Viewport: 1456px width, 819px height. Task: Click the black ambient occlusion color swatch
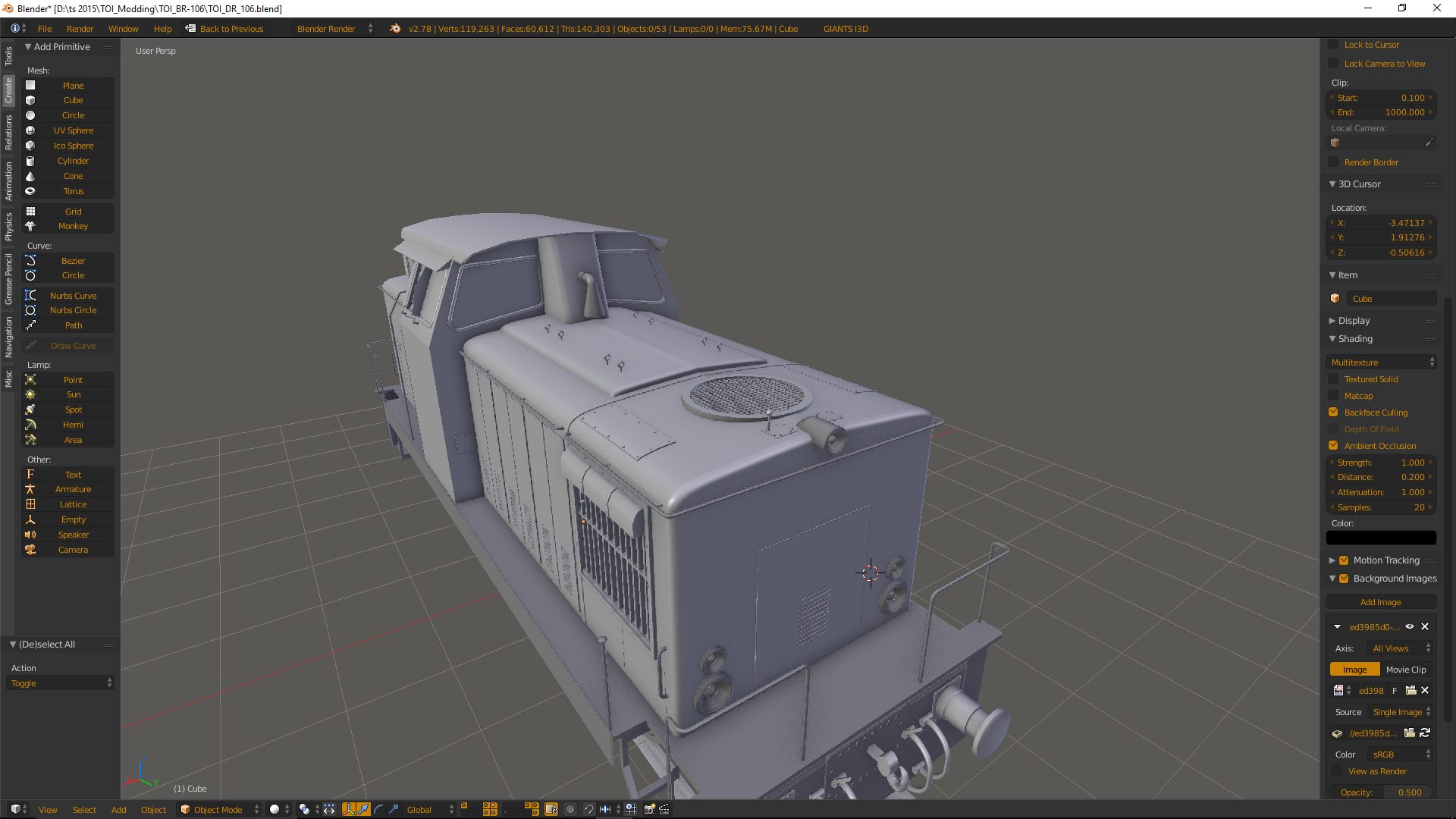click(x=1380, y=538)
